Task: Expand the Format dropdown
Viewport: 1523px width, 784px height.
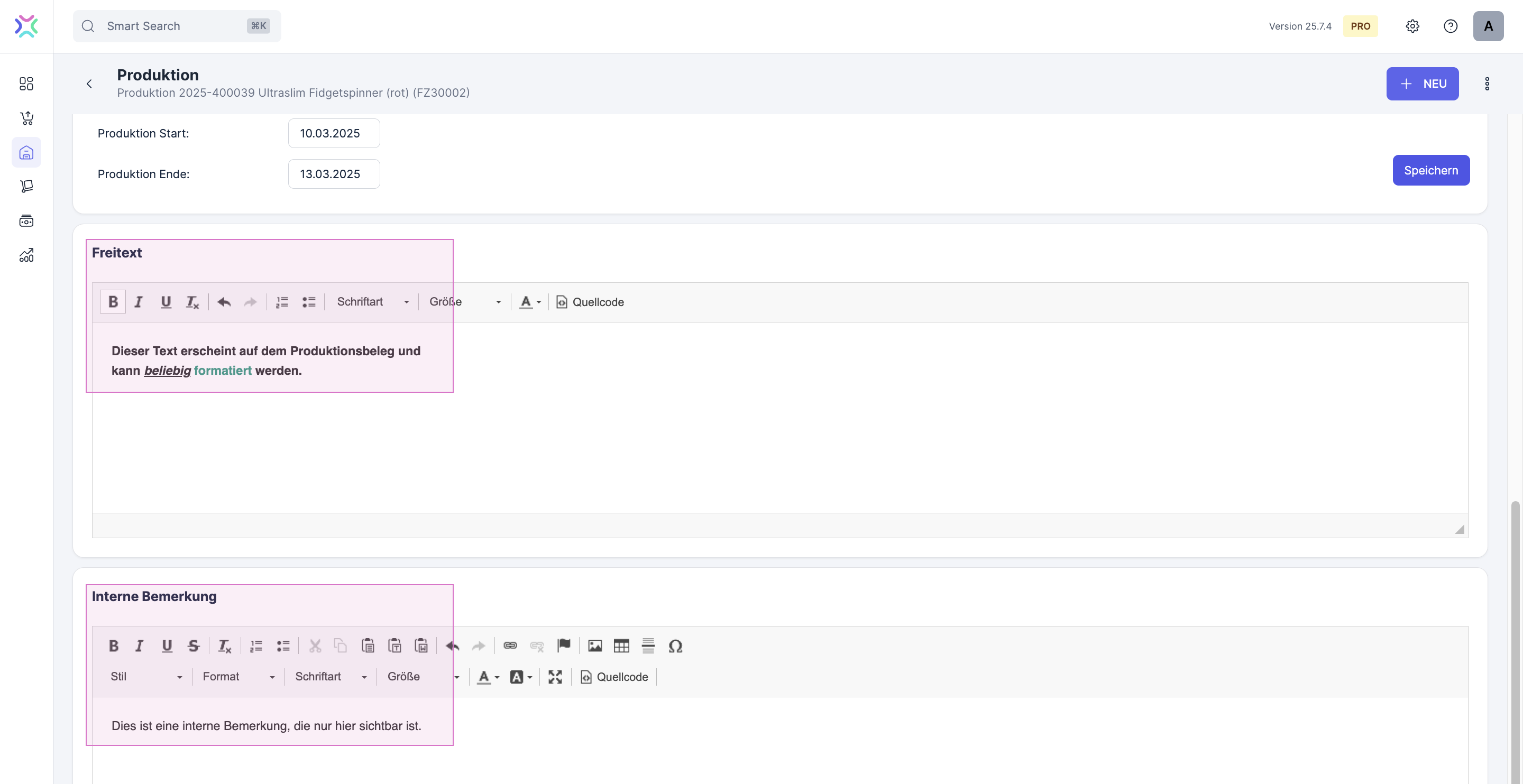Action: (x=238, y=676)
